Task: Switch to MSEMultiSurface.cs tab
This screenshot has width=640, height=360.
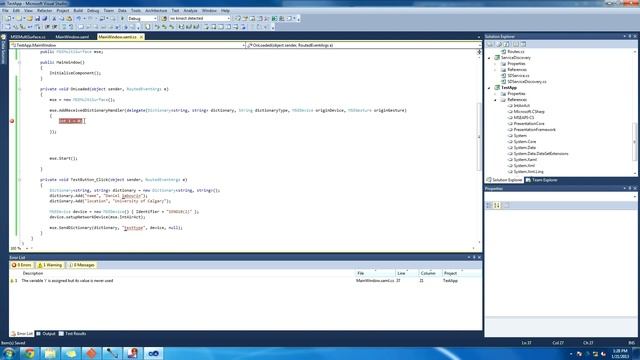Action: coord(28,37)
